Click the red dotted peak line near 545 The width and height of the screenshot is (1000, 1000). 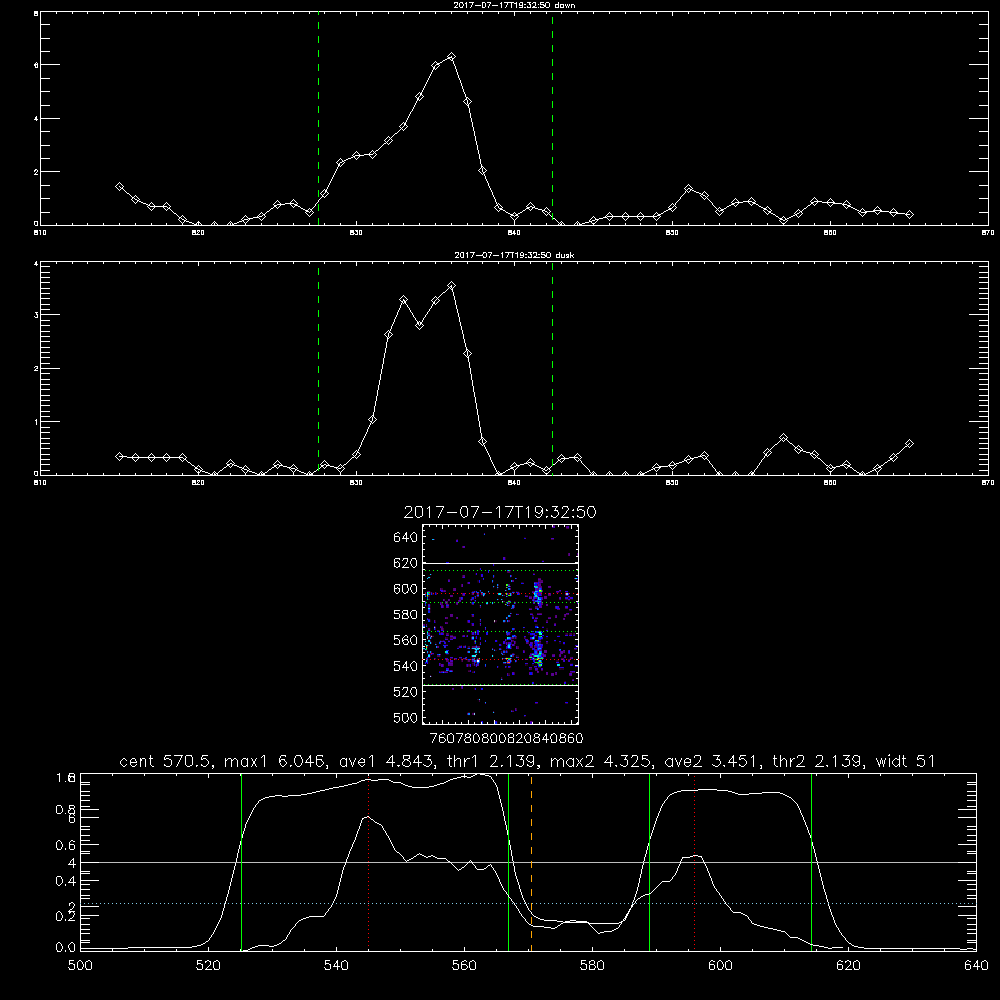point(369,862)
